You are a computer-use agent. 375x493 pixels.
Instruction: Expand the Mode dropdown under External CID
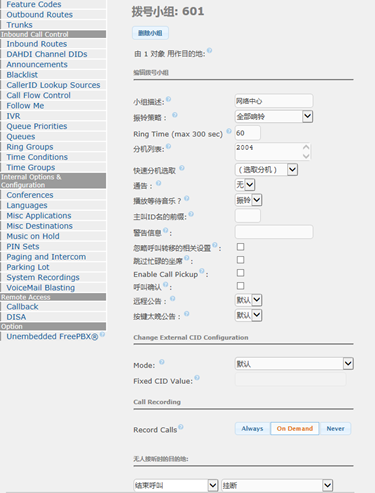(x=294, y=364)
